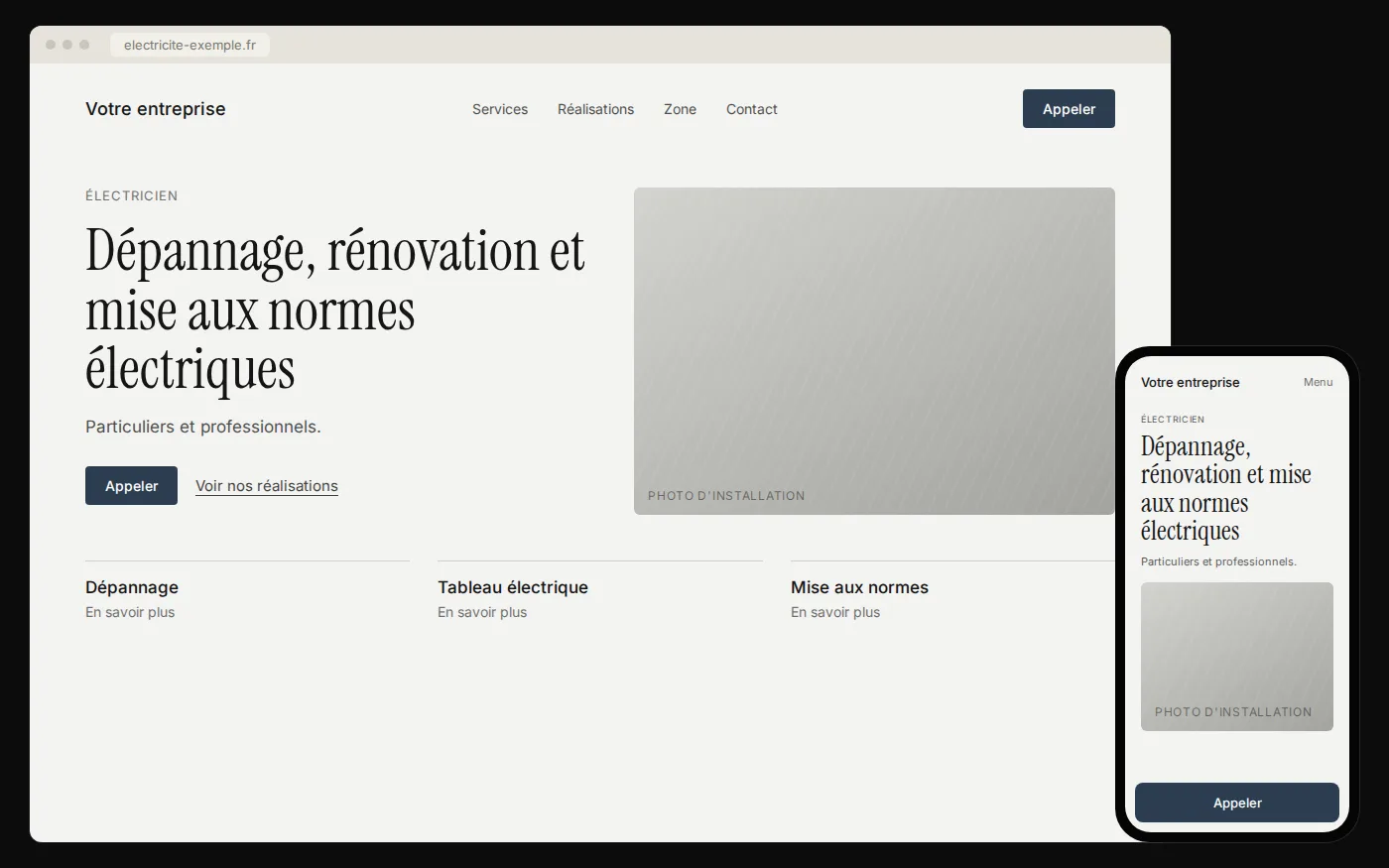
Task: Open 'En savoir plus' under Mise aux normes
Action: click(835, 612)
